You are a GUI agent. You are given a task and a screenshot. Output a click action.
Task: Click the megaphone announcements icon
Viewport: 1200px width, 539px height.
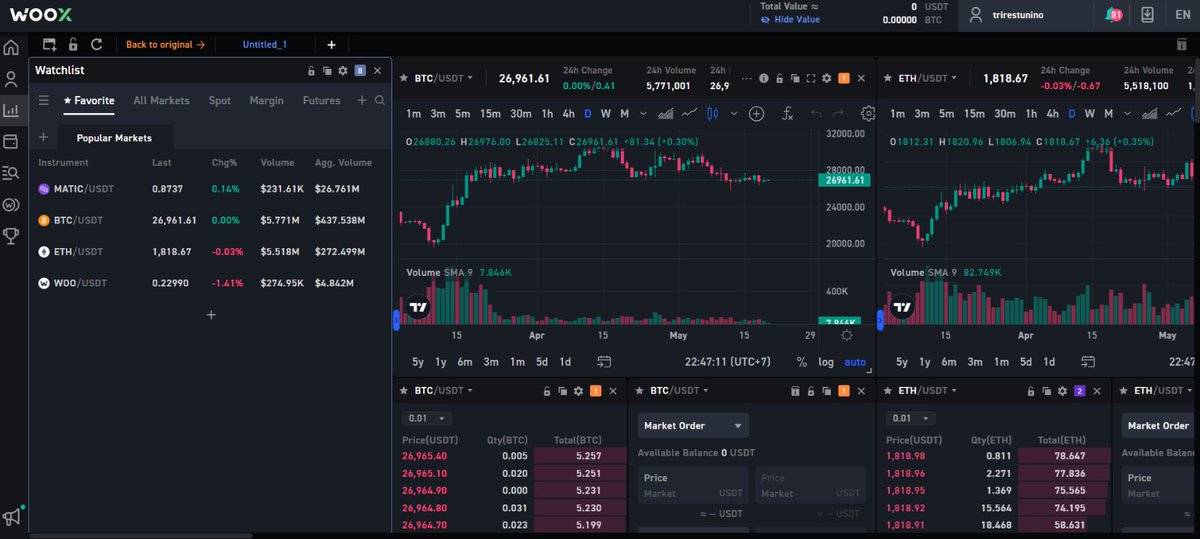pyautogui.click(x=11, y=516)
